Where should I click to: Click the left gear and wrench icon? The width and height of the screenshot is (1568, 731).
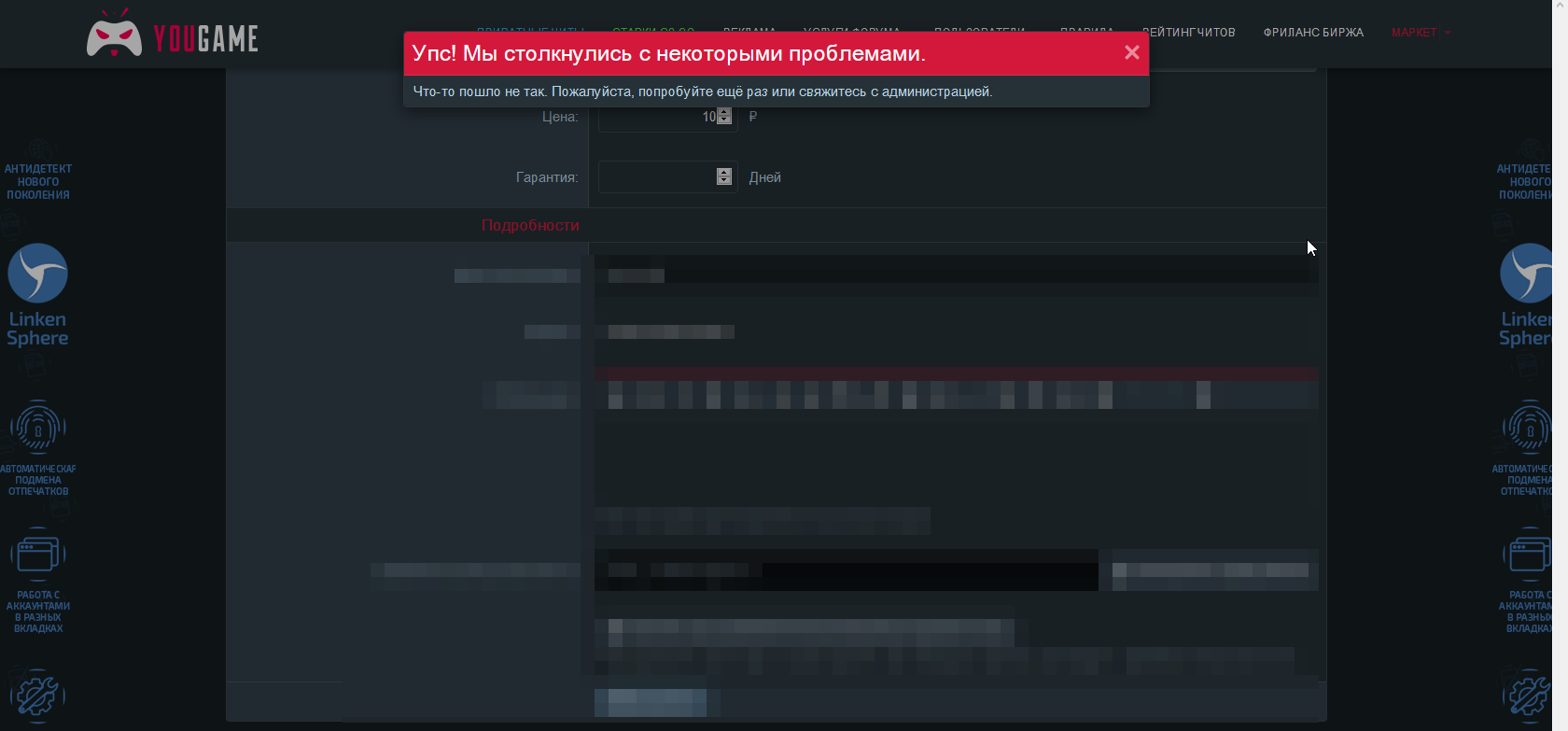(38, 696)
